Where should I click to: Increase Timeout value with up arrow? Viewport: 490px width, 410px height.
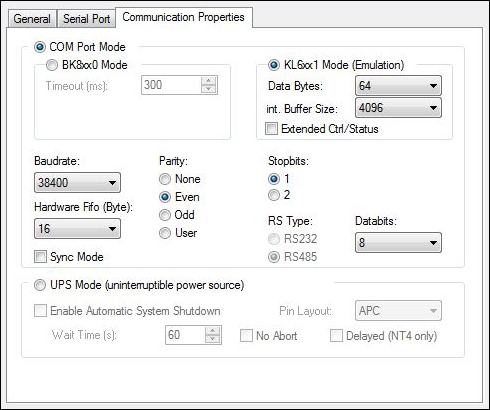pyautogui.click(x=209, y=81)
